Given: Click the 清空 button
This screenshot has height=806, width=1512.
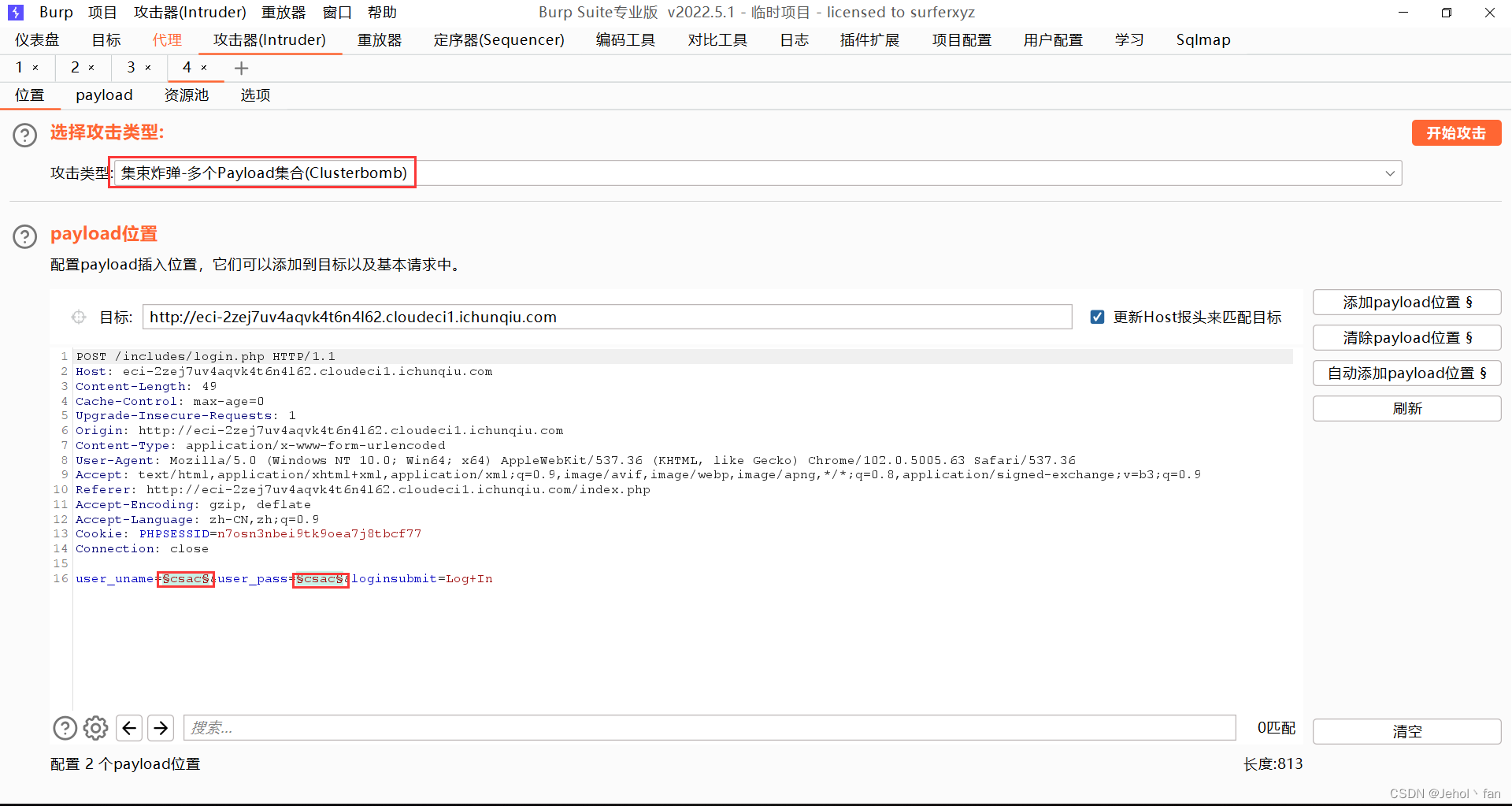Looking at the screenshot, I should click(1406, 732).
